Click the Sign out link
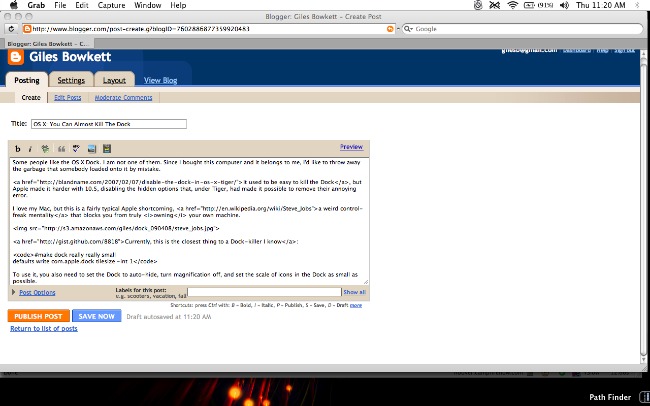Image resolution: width=650 pixels, height=406 pixels. point(624,50)
